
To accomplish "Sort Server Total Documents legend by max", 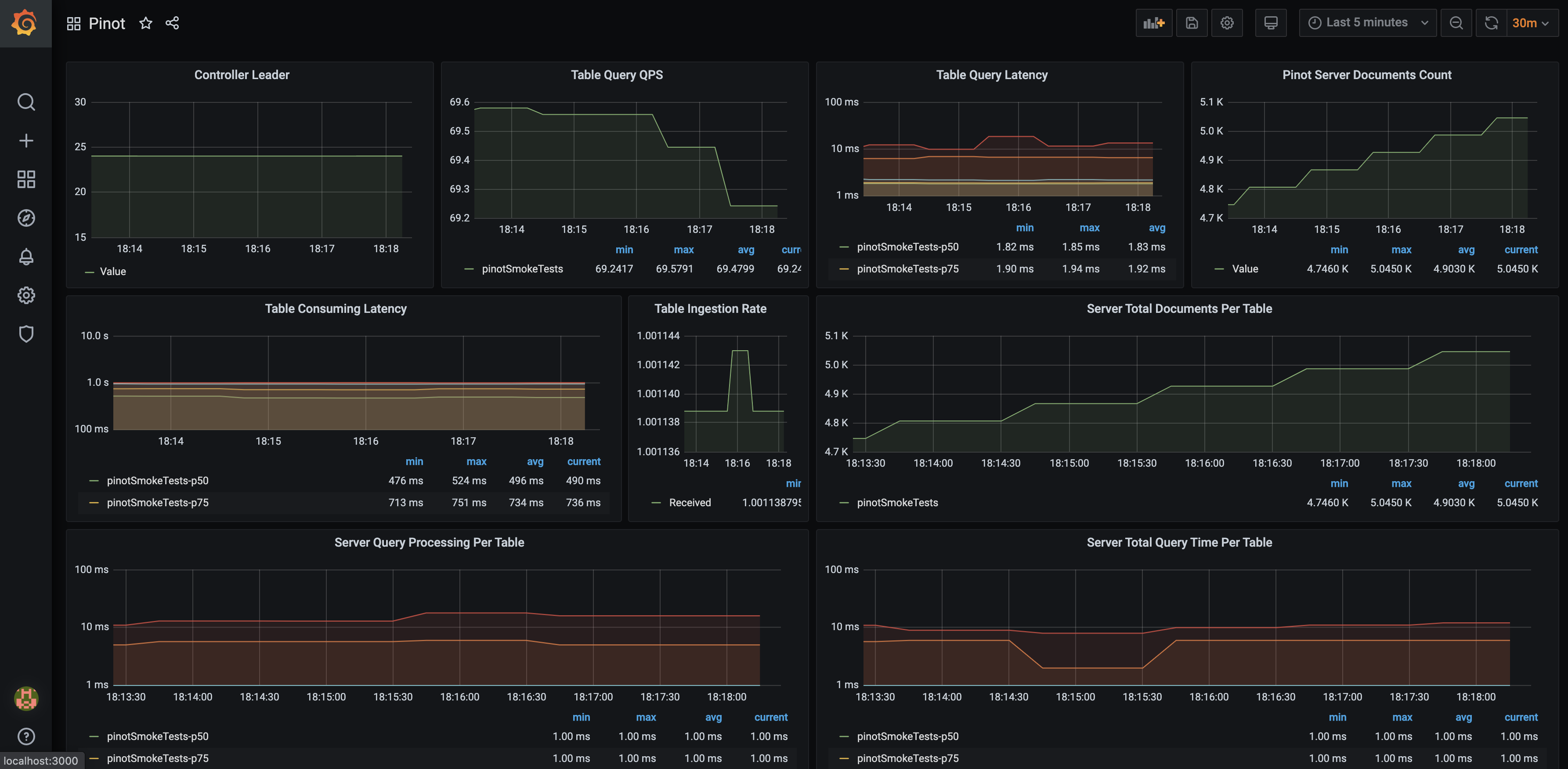I will [x=1401, y=483].
